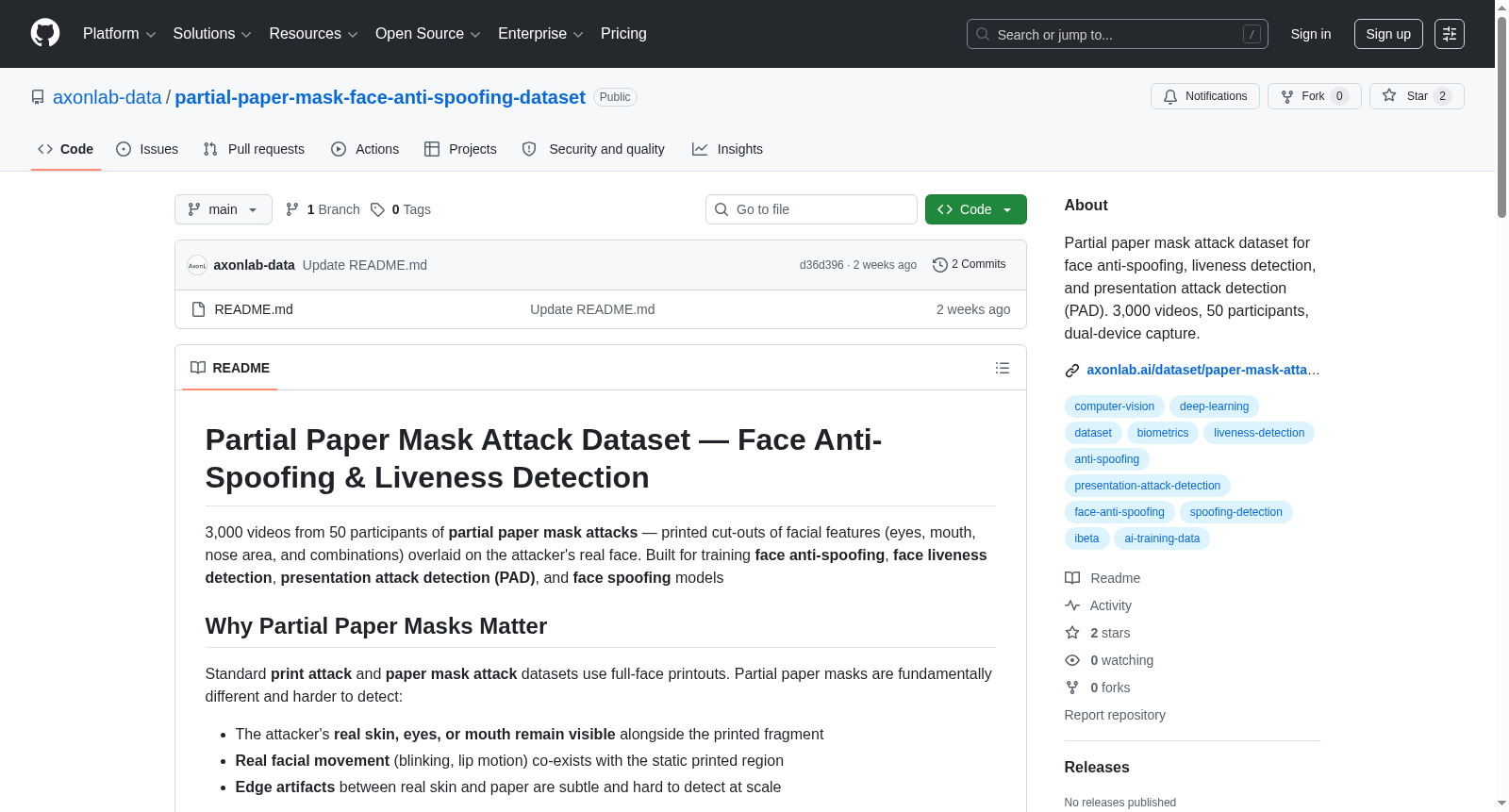Star this repository
Viewport: 1509px width, 812px height.
coord(1417,96)
